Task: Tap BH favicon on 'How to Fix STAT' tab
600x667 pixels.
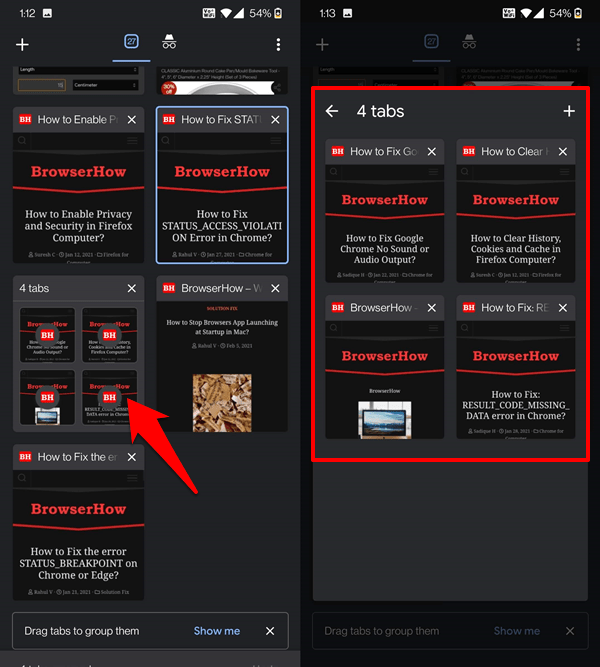Action: tap(169, 120)
